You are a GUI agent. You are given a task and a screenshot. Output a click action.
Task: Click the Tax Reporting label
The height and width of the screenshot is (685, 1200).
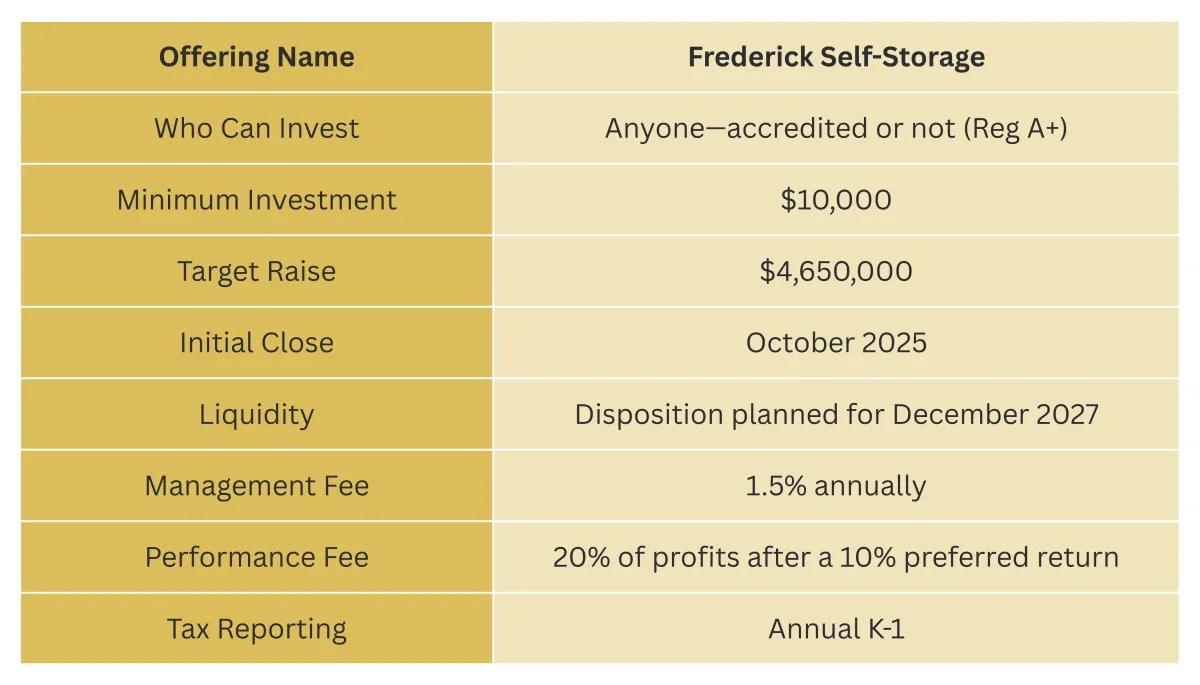point(256,629)
